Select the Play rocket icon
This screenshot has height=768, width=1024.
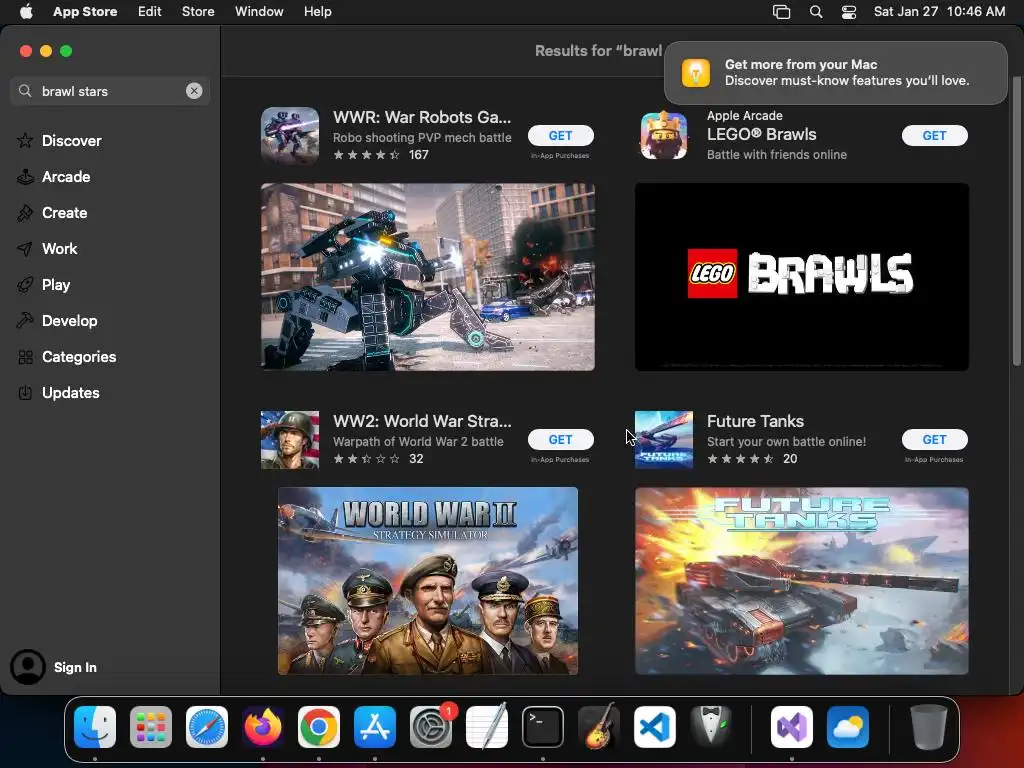25,284
